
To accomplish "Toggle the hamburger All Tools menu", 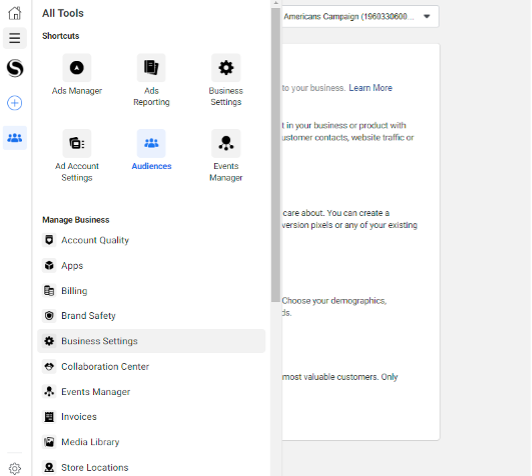I will pyautogui.click(x=15, y=38).
